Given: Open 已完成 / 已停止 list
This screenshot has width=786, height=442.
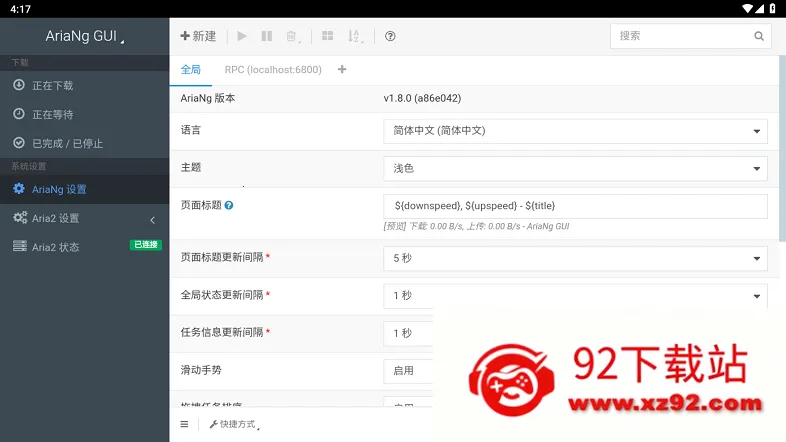Looking at the screenshot, I should [x=84, y=144].
